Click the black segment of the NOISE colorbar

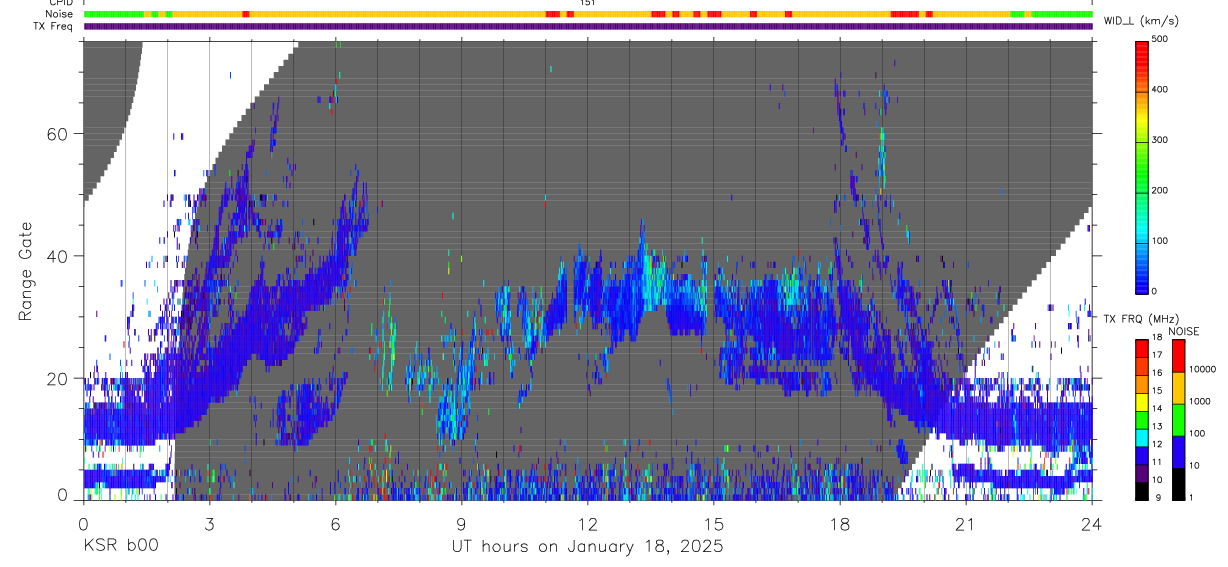click(1178, 484)
